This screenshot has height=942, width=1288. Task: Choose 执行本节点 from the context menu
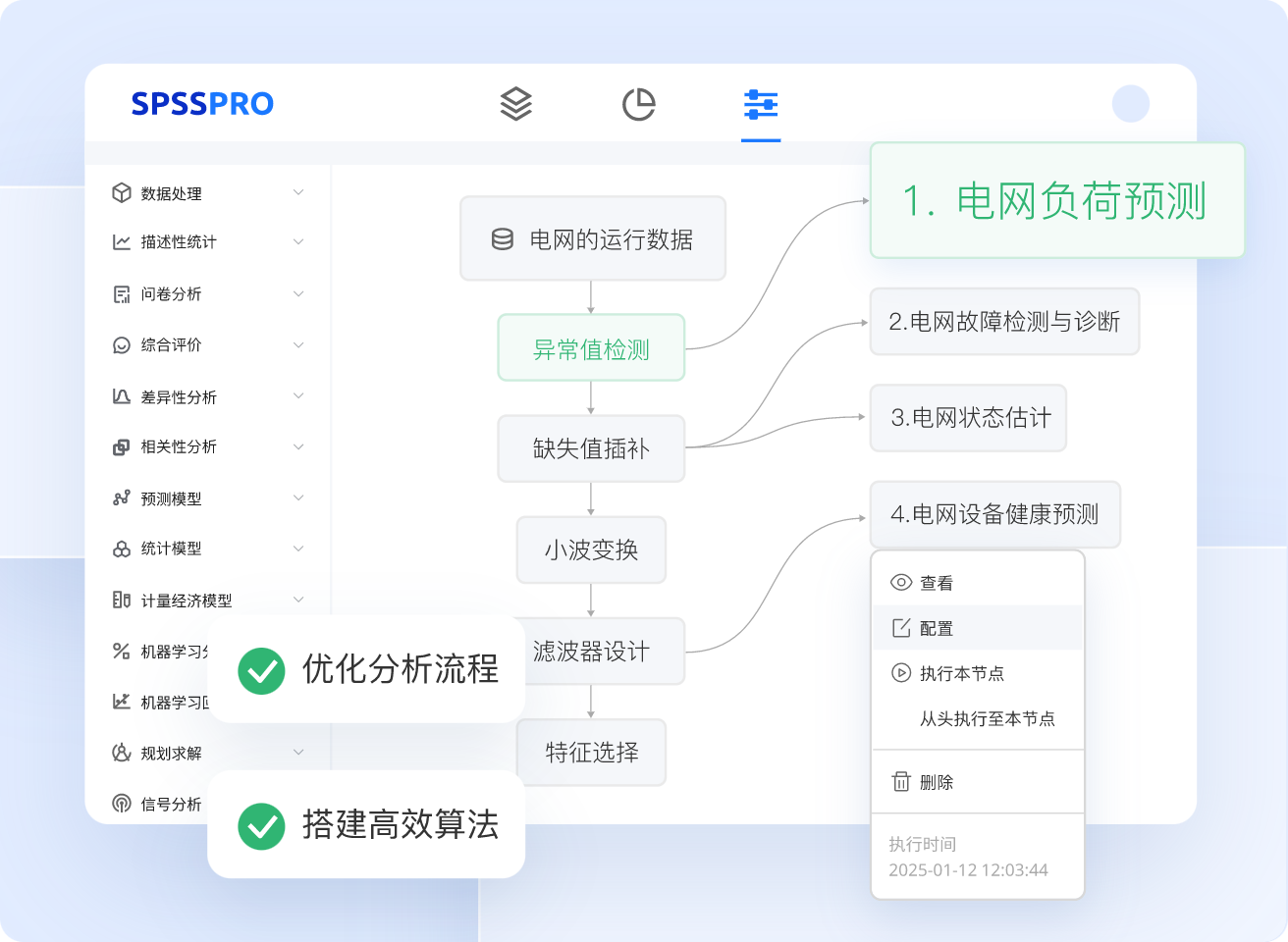click(978, 673)
